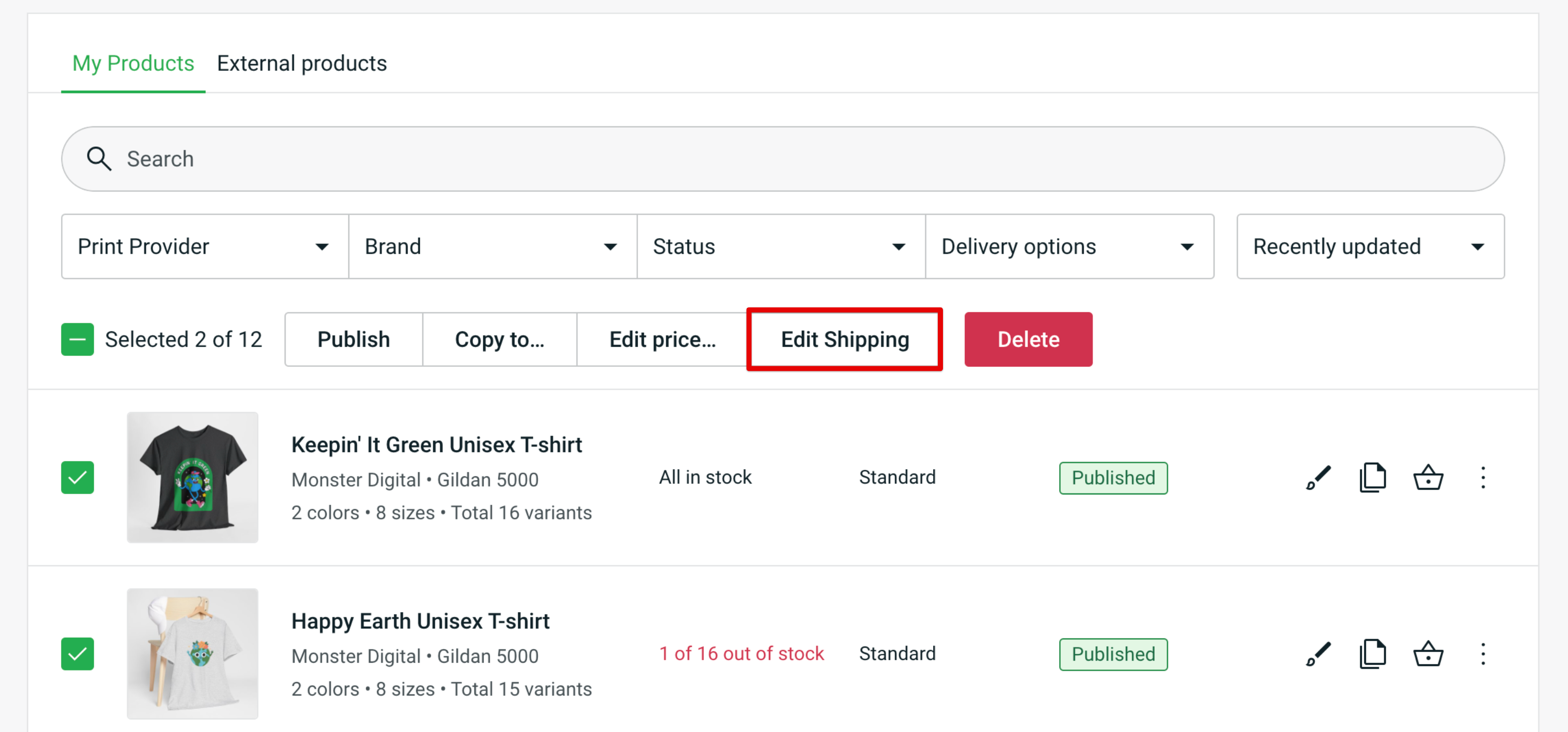The width and height of the screenshot is (1568, 732).
Task: Publish the selected products
Action: (353, 339)
